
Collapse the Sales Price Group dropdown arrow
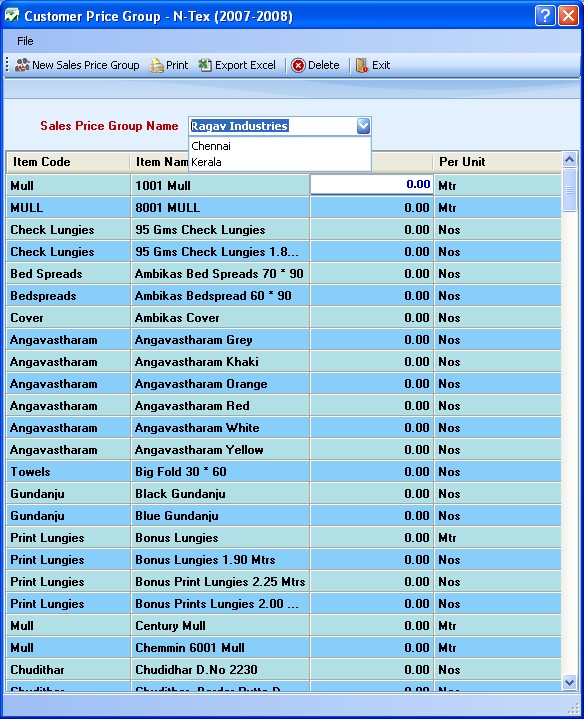click(x=364, y=126)
